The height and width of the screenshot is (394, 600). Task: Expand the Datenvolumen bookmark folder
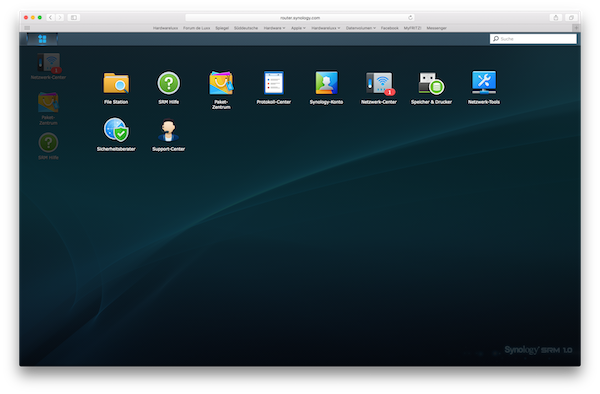click(x=361, y=28)
